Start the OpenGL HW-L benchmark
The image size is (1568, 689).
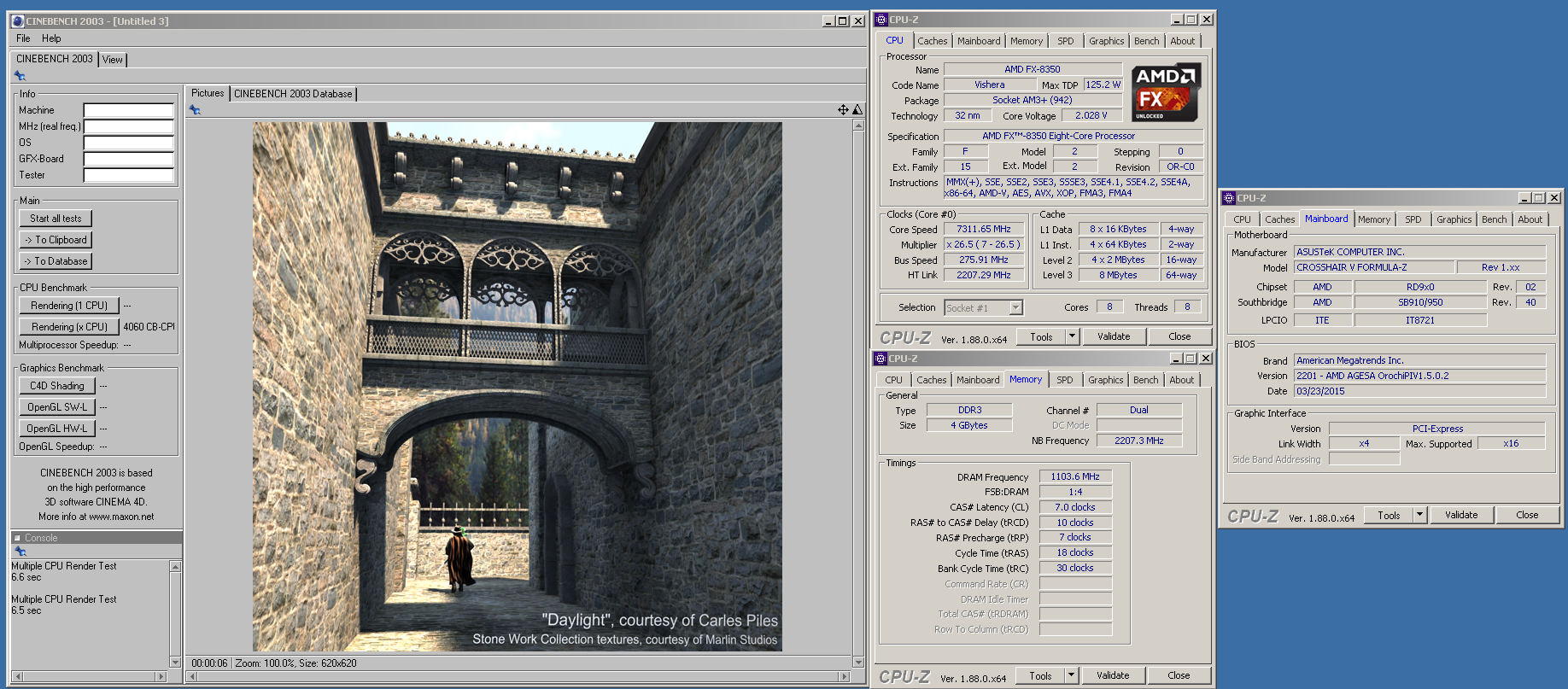click(57, 429)
